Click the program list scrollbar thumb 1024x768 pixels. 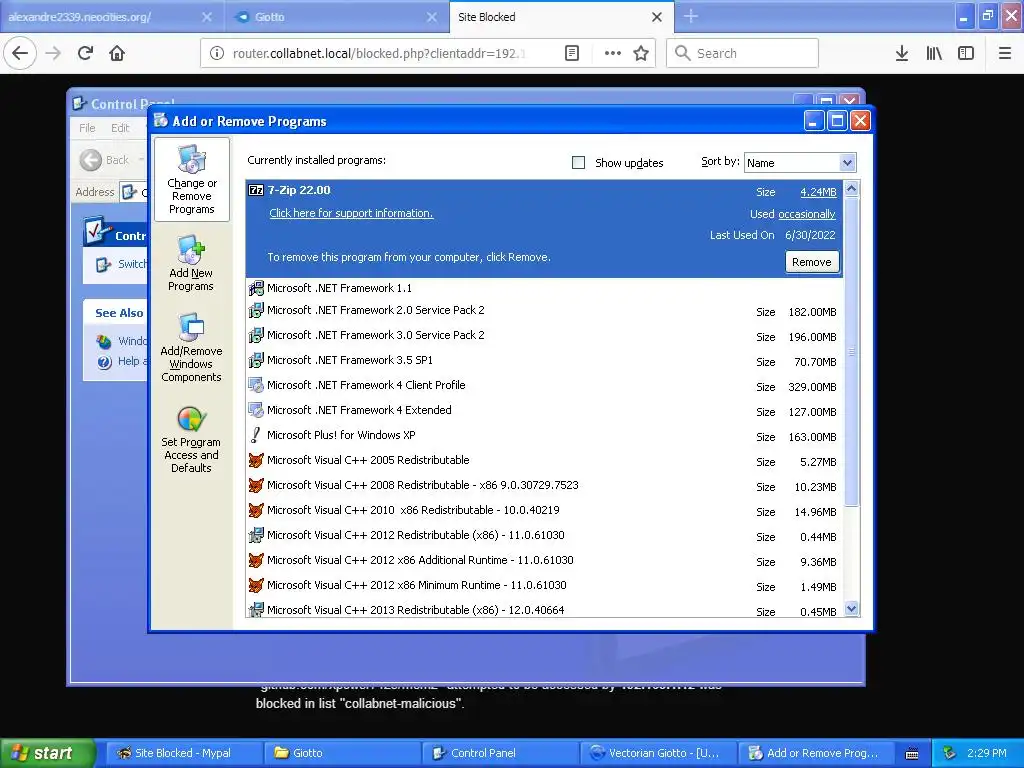tap(851, 353)
